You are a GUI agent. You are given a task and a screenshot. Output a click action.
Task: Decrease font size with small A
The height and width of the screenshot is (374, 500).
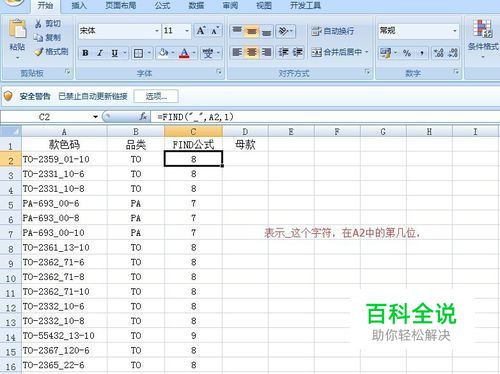pos(215,31)
